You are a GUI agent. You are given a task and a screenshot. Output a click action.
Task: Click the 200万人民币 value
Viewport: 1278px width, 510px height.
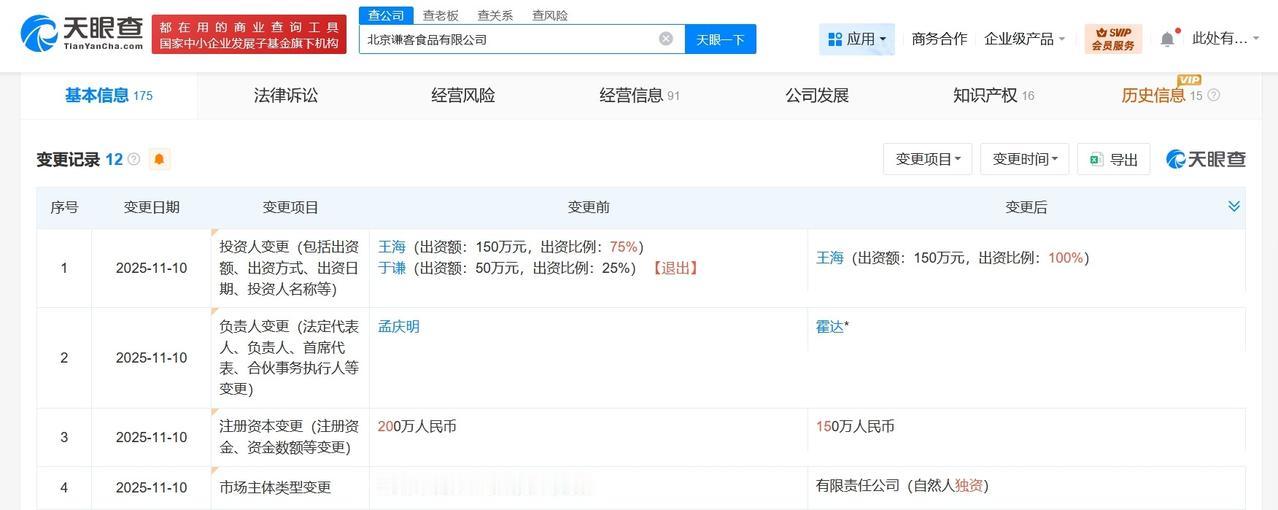[x=417, y=427]
